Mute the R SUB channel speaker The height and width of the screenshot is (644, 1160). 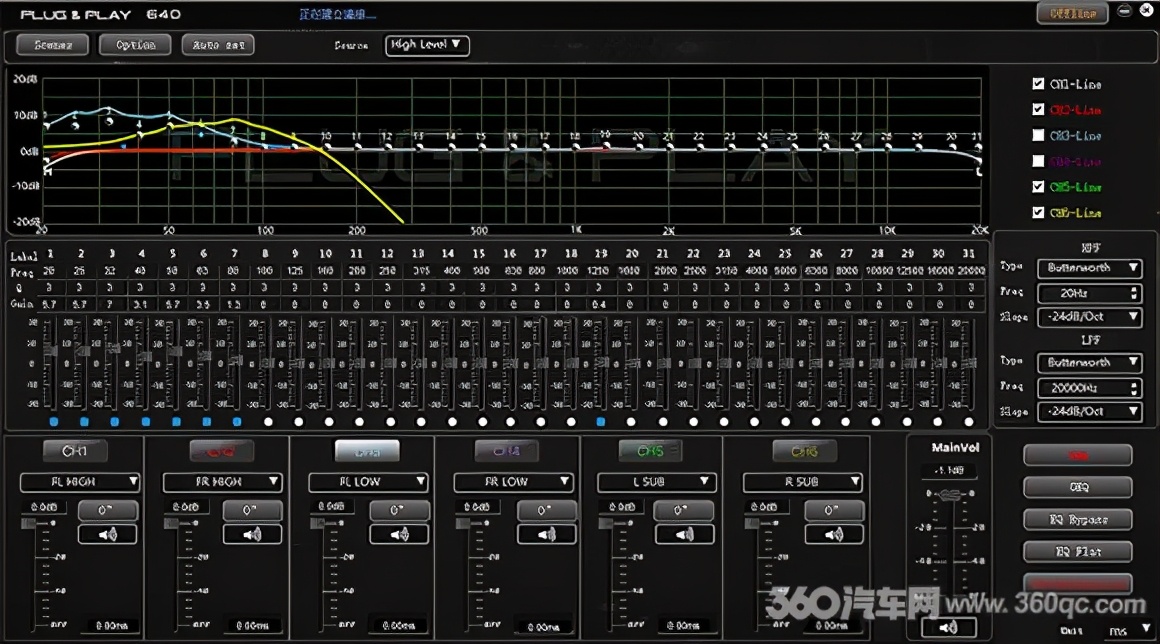point(834,534)
